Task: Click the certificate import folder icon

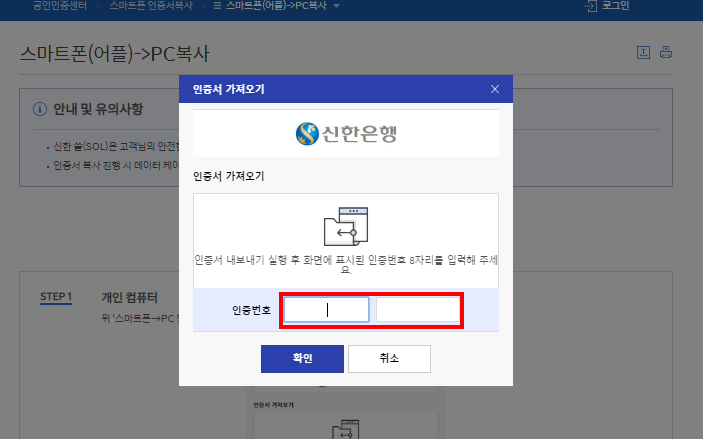Action: [346, 226]
